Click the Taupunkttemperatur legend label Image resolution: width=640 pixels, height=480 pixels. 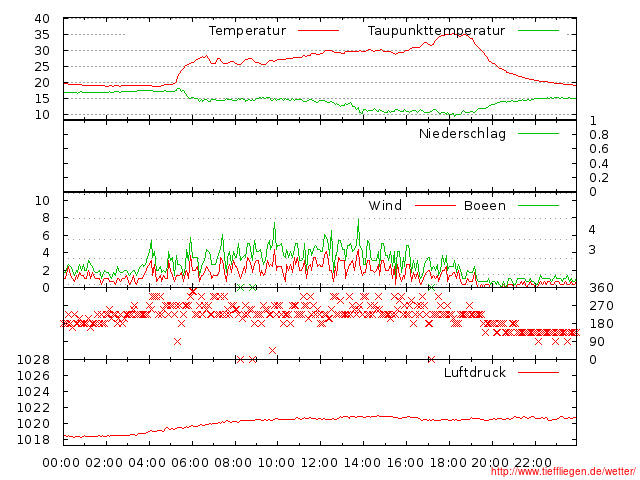pyautogui.click(x=436, y=31)
